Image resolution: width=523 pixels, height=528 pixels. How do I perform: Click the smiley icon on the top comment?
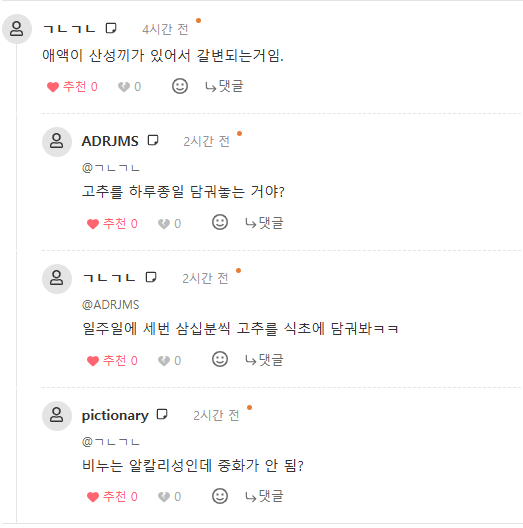click(x=180, y=86)
